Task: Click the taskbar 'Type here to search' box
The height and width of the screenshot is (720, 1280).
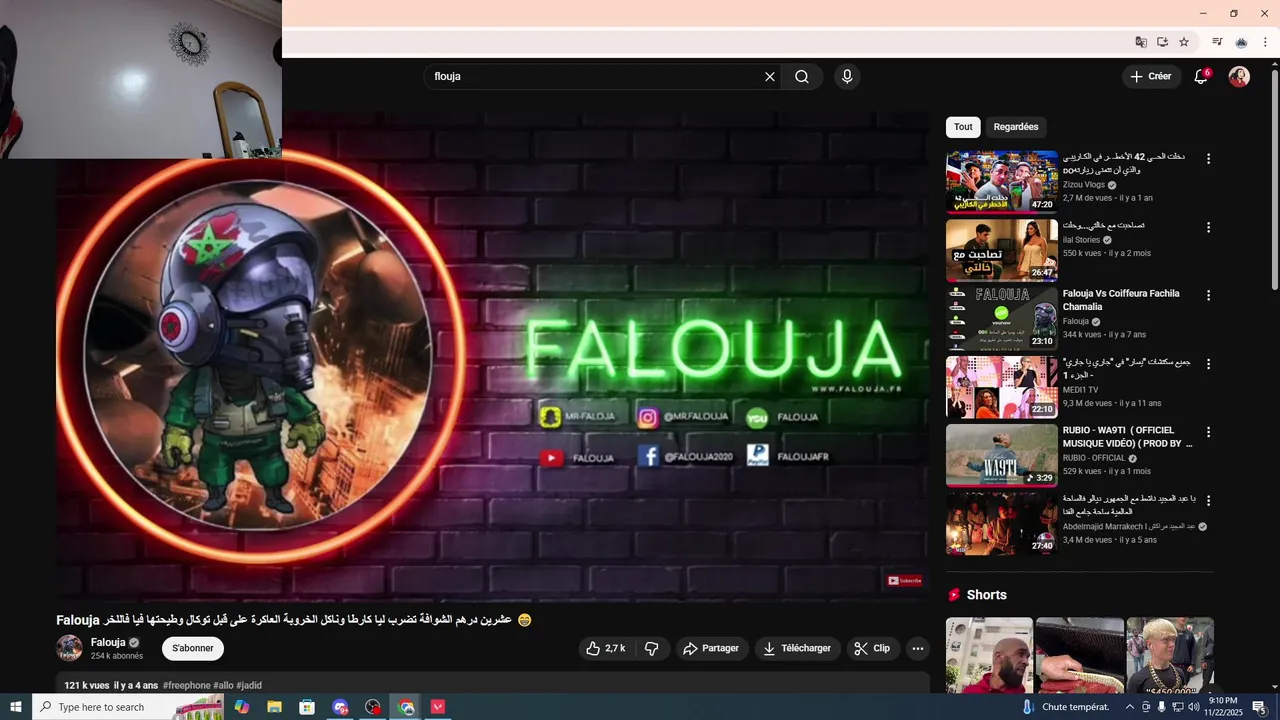Action: pos(128,707)
